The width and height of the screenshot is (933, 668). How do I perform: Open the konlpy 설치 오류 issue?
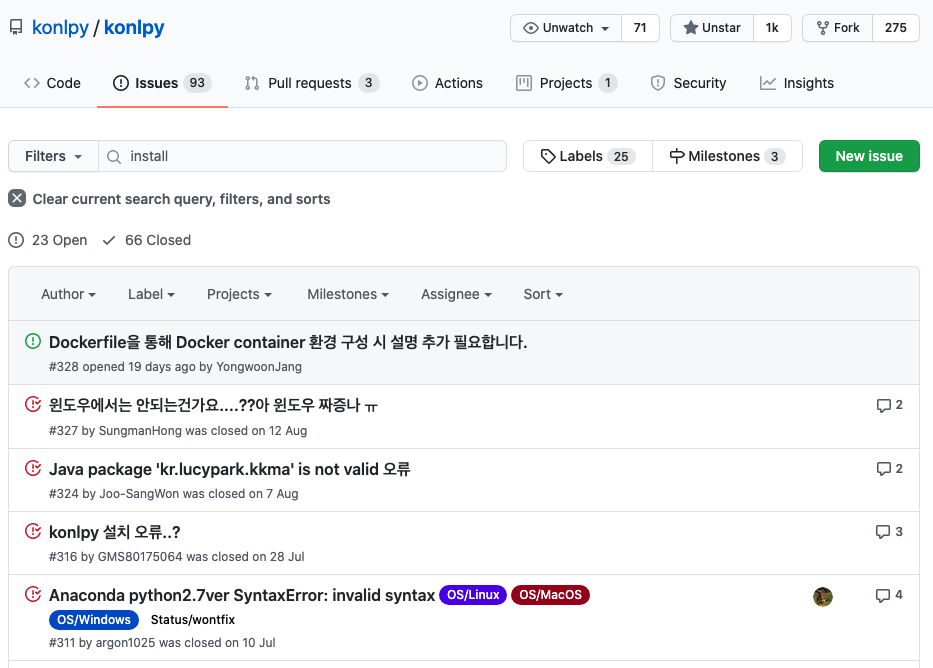click(114, 532)
